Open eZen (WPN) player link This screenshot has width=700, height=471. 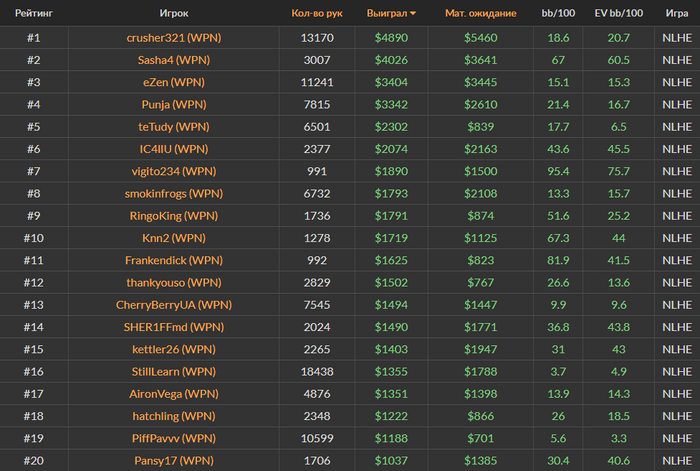[174, 82]
